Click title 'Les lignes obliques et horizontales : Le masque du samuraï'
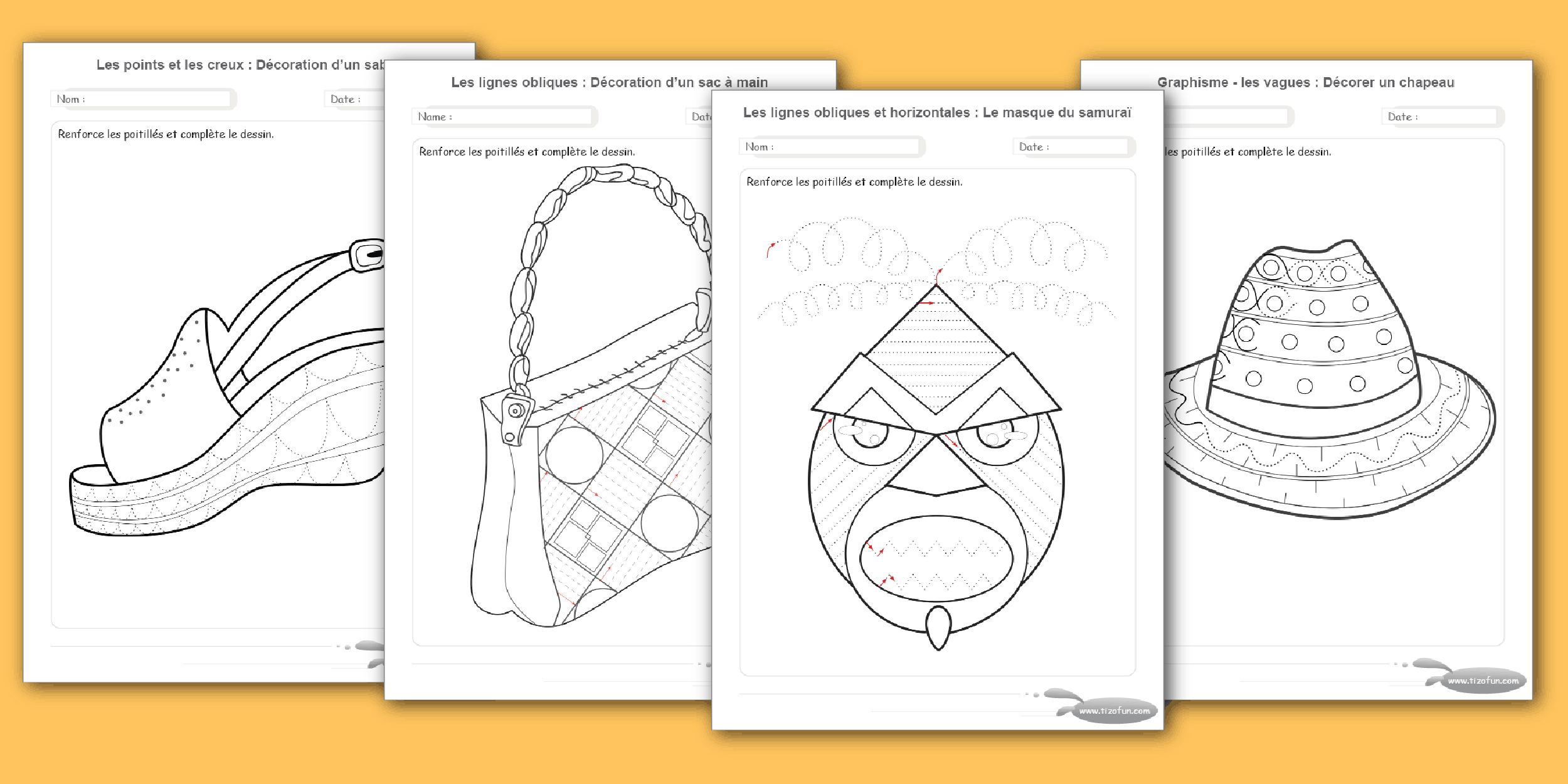Screen dimensions: 1568x784 click(x=937, y=113)
